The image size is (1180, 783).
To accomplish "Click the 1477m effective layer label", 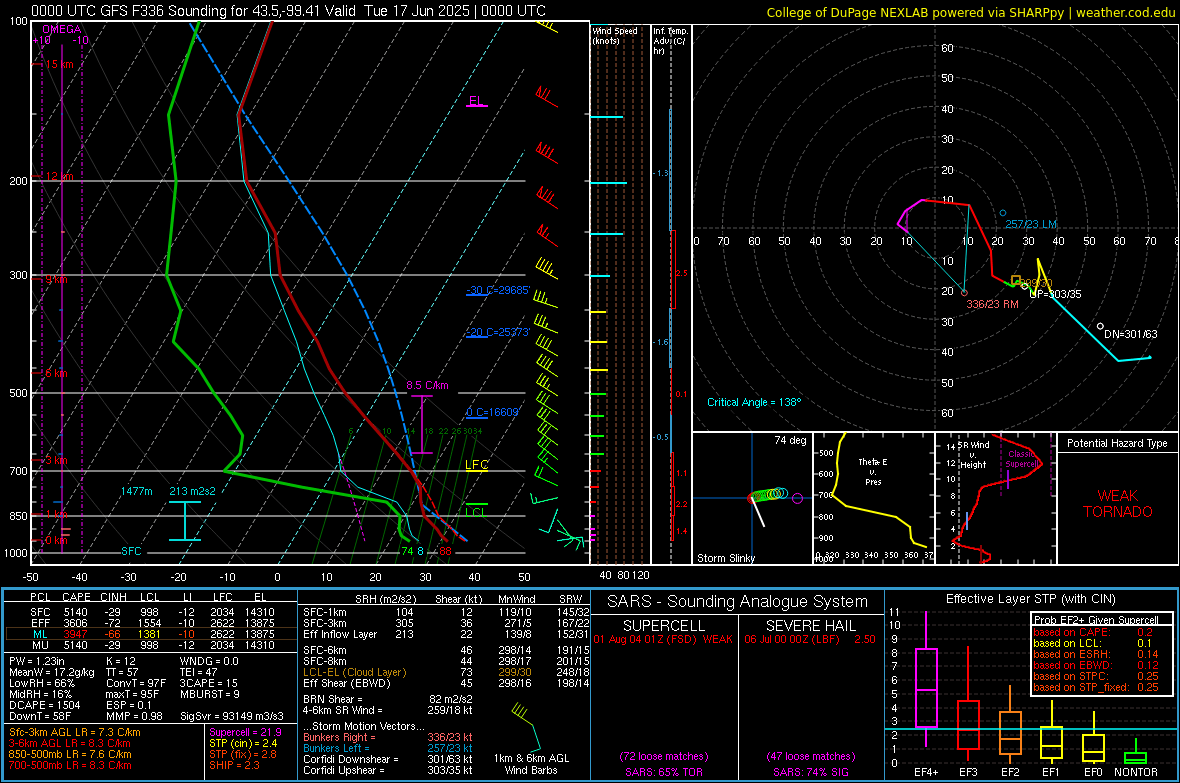I will (x=136, y=491).
